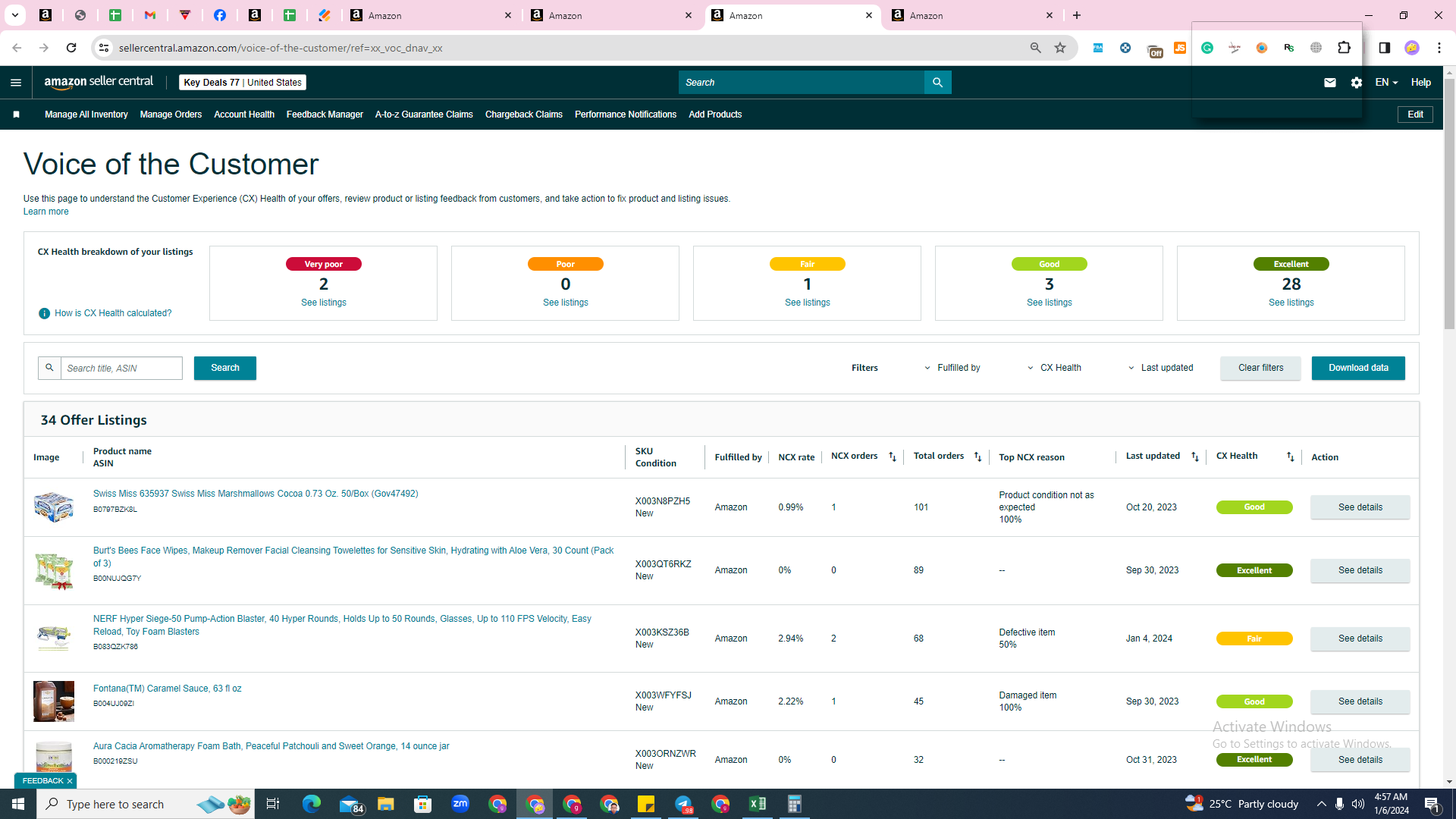Toggle the Chrome side panel
Viewport: 1456px width, 819px height.
1384,48
